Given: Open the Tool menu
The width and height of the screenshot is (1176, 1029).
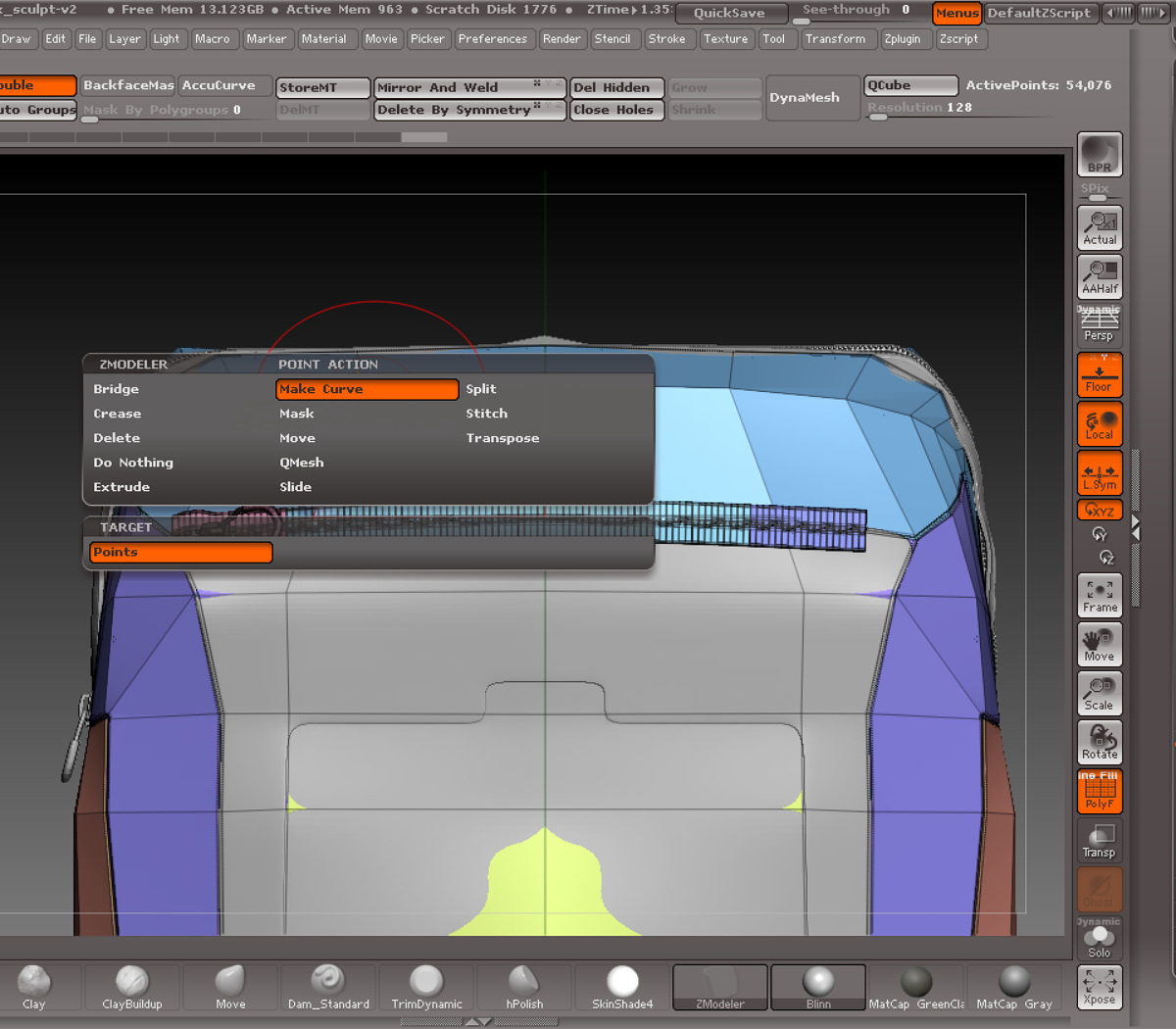Looking at the screenshot, I should click(x=774, y=39).
